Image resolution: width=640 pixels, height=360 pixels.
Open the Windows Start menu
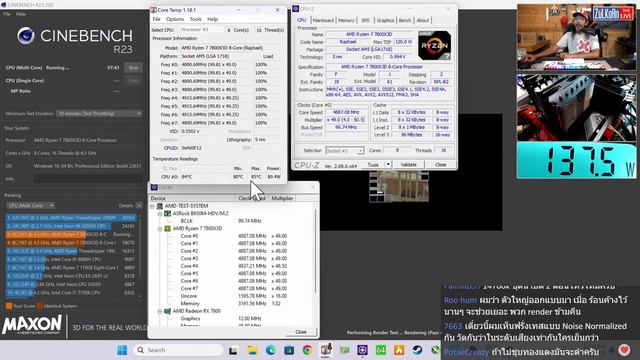pos(122,350)
